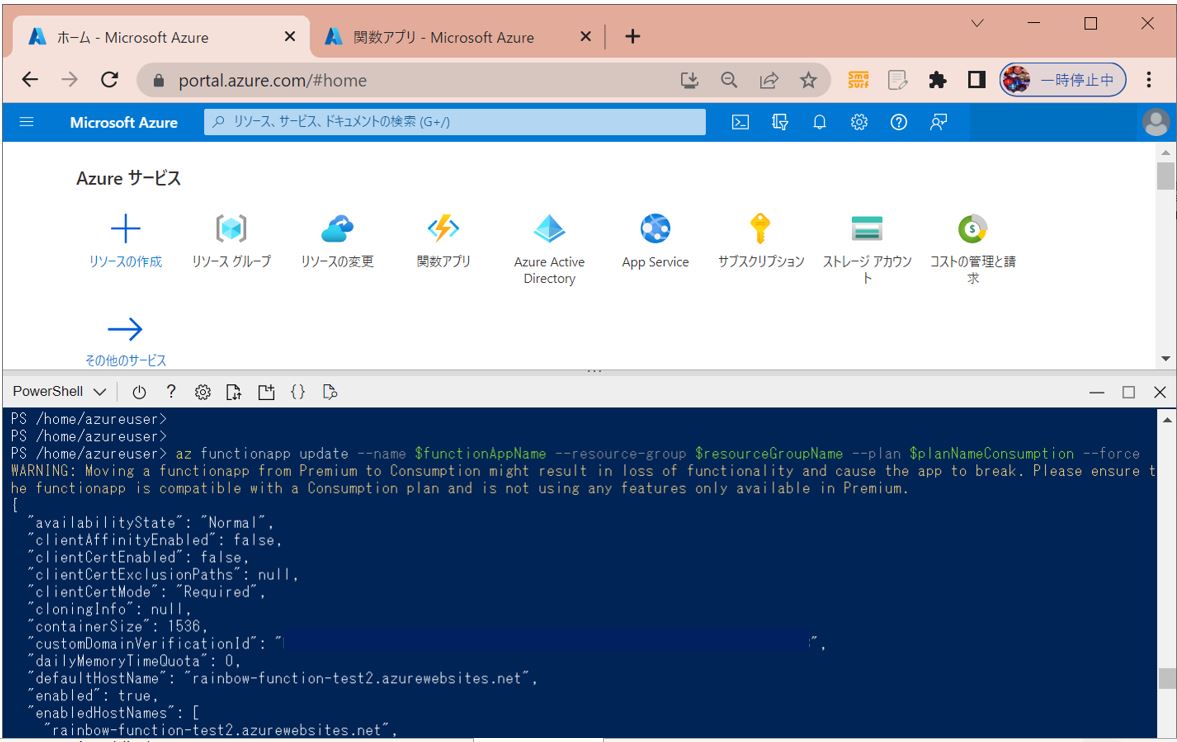Click the Azure resource search box
1177x742 pixels.
click(455, 122)
